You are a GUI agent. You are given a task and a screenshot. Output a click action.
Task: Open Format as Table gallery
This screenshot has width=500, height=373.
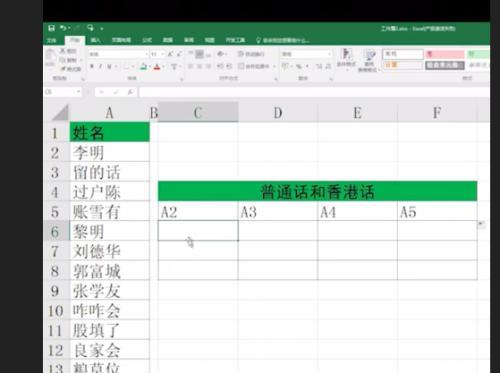[x=369, y=60]
